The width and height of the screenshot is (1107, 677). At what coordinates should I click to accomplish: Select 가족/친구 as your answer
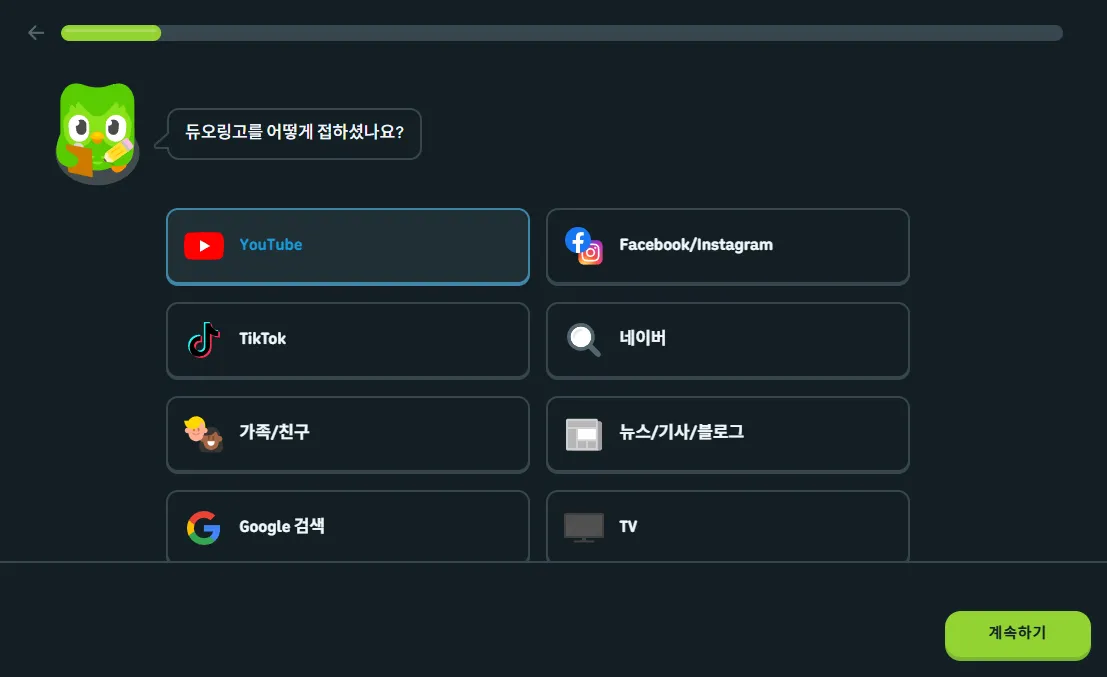pos(348,434)
